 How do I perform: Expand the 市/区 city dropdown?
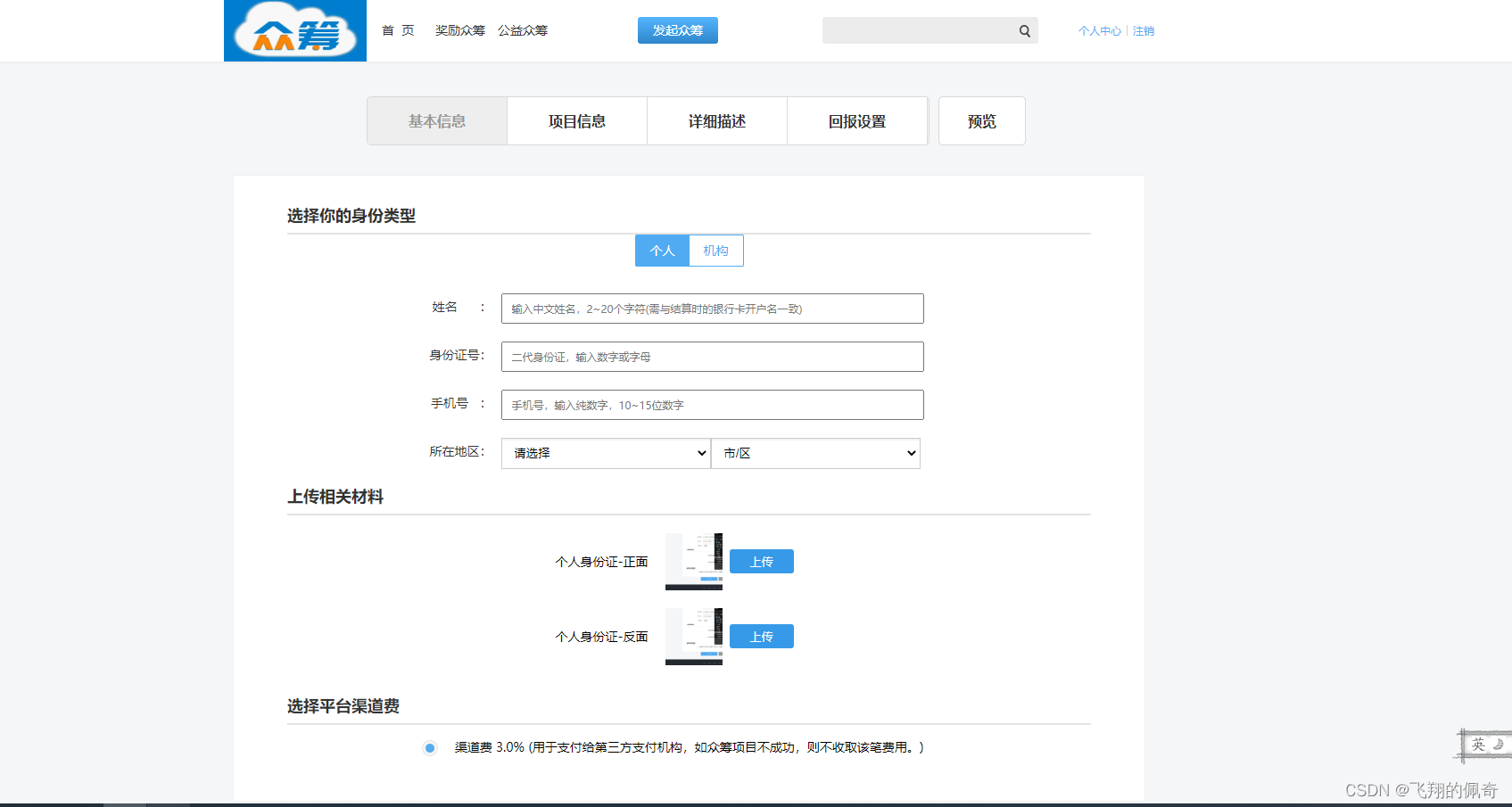pyautogui.click(x=815, y=453)
